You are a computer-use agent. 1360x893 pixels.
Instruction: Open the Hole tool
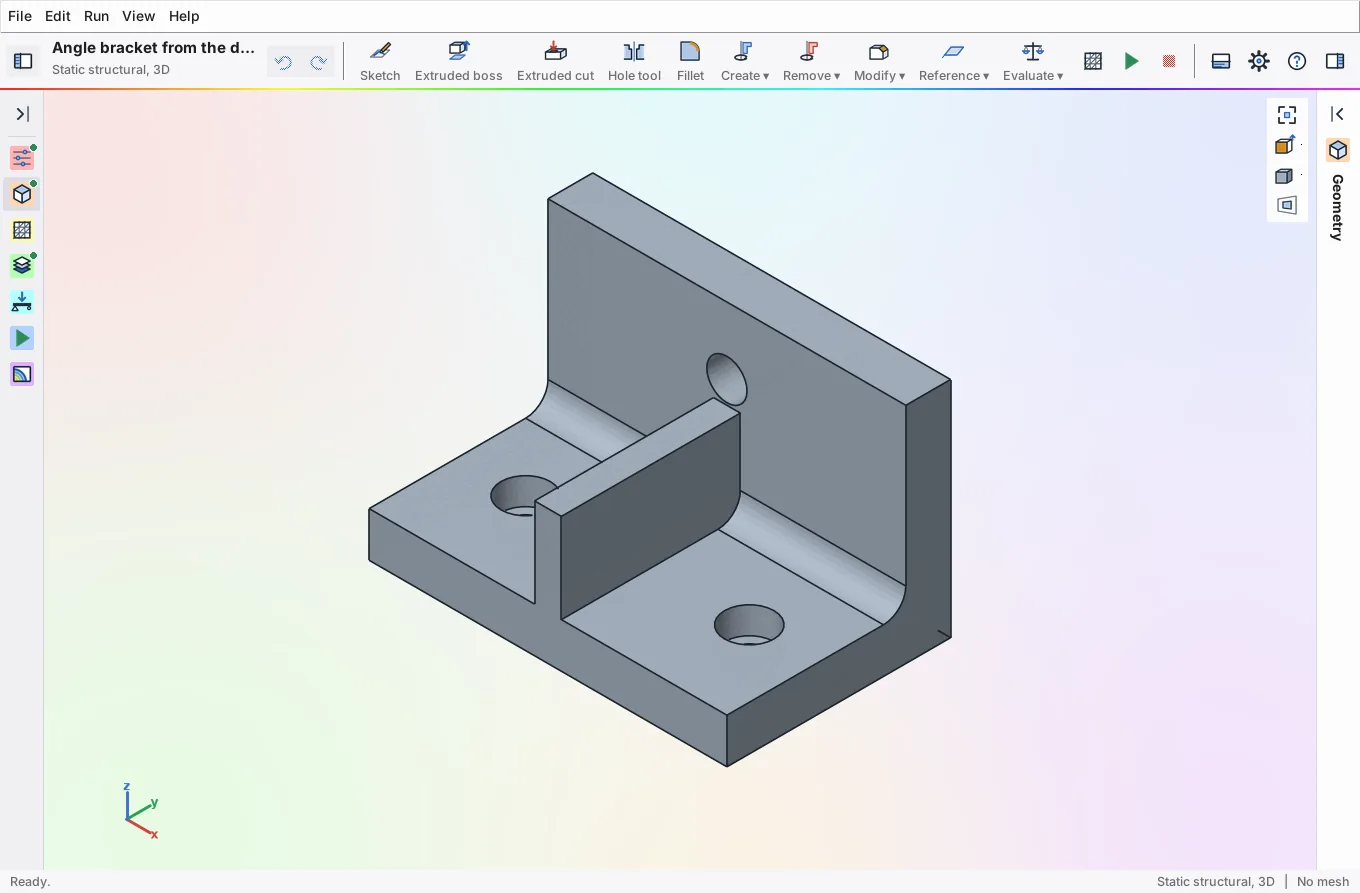[x=634, y=61]
